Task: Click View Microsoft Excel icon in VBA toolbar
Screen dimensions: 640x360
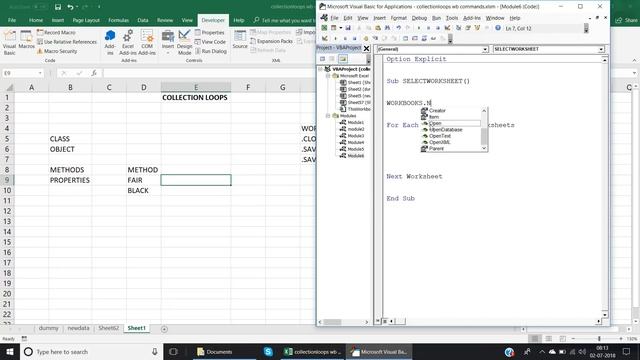Action: (324, 28)
